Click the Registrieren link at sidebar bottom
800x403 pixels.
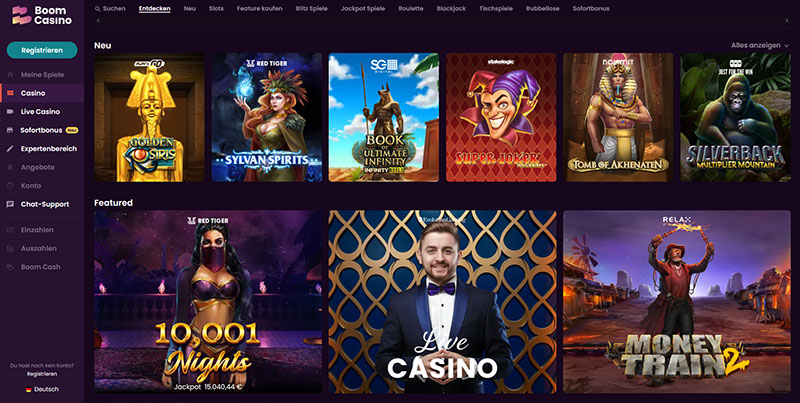42,374
